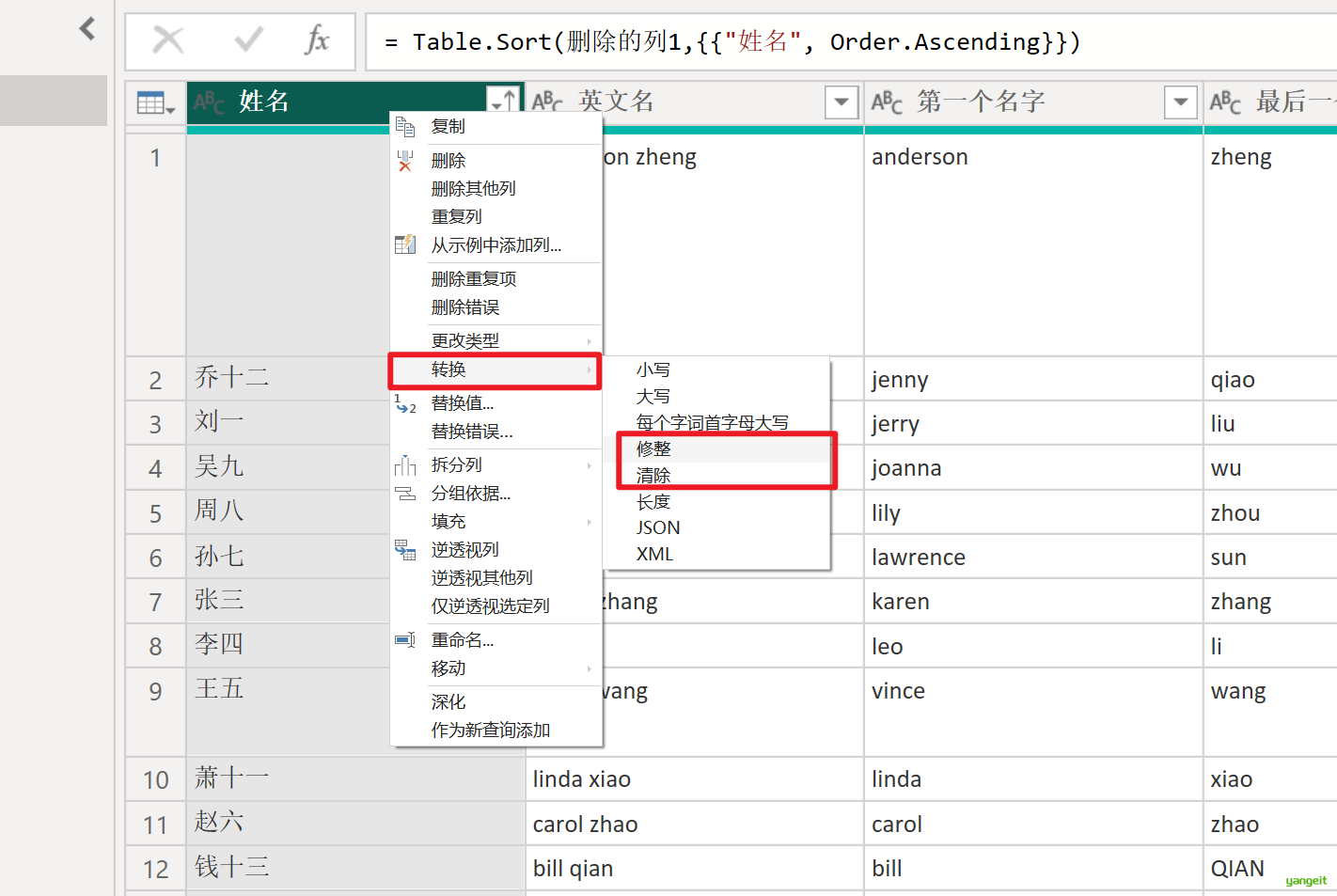Click the ABC type icon of 姓名 column
This screenshot has height=896, width=1337.
[x=209, y=102]
